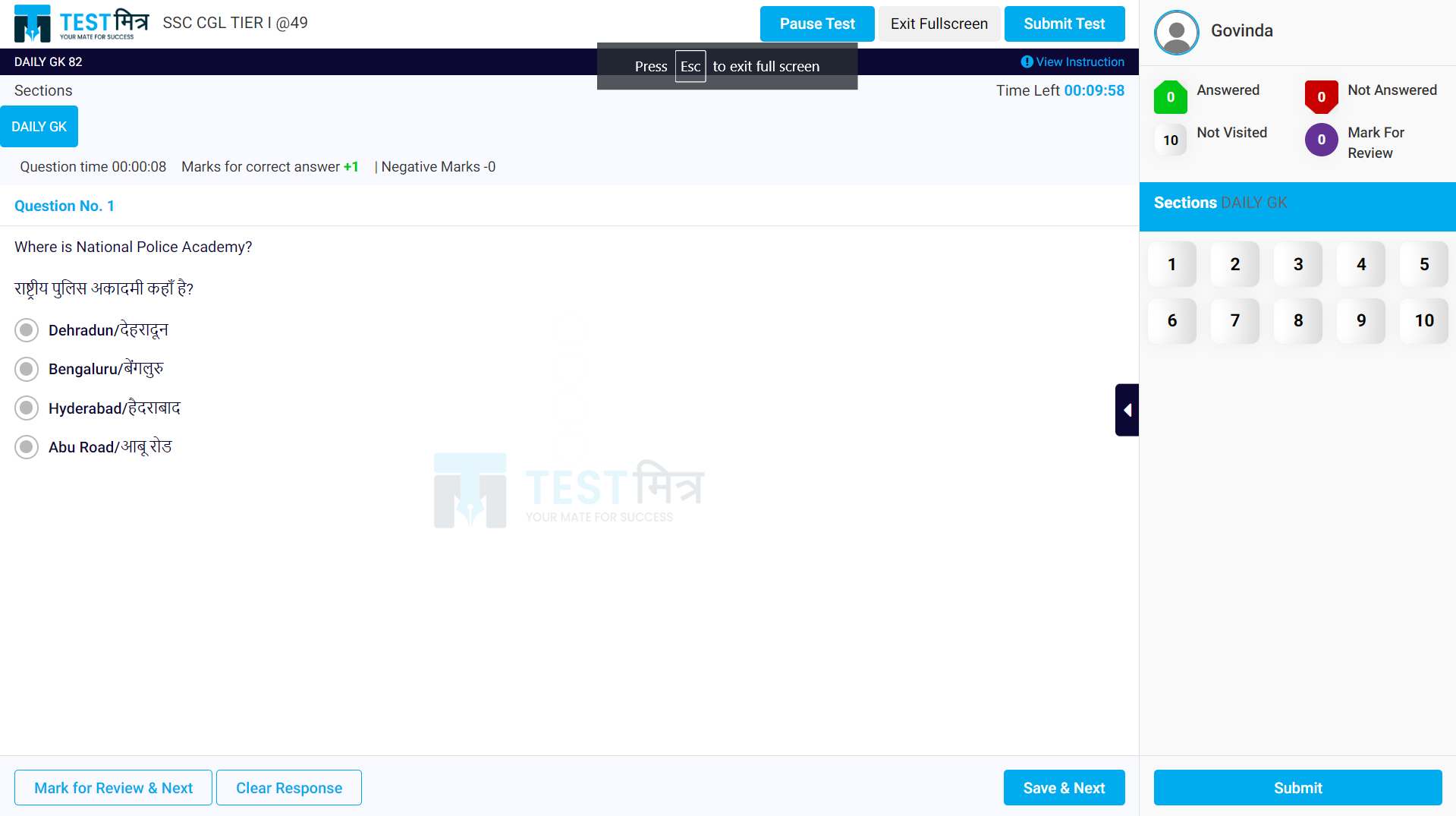Select the Dehradun answer option
The height and width of the screenshot is (816, 1456).
pyautogui.click(x=27, y=329)
